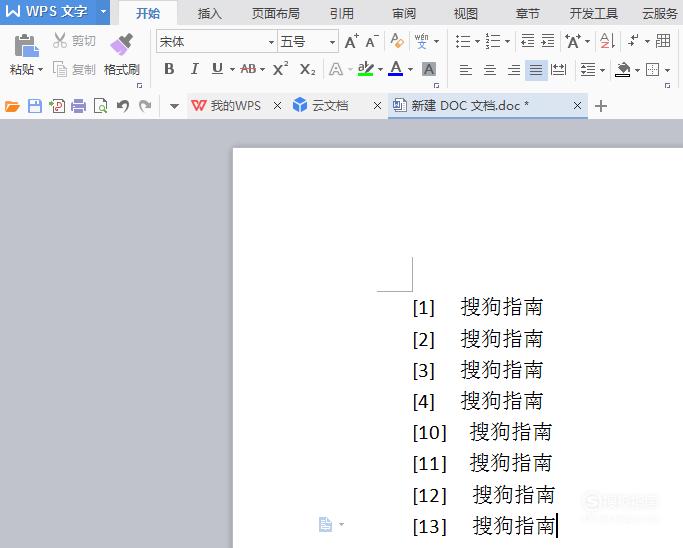This screenshot has height=548, width=683.
Task: Expand the paste options arrow
Action: tap(41, 69)
